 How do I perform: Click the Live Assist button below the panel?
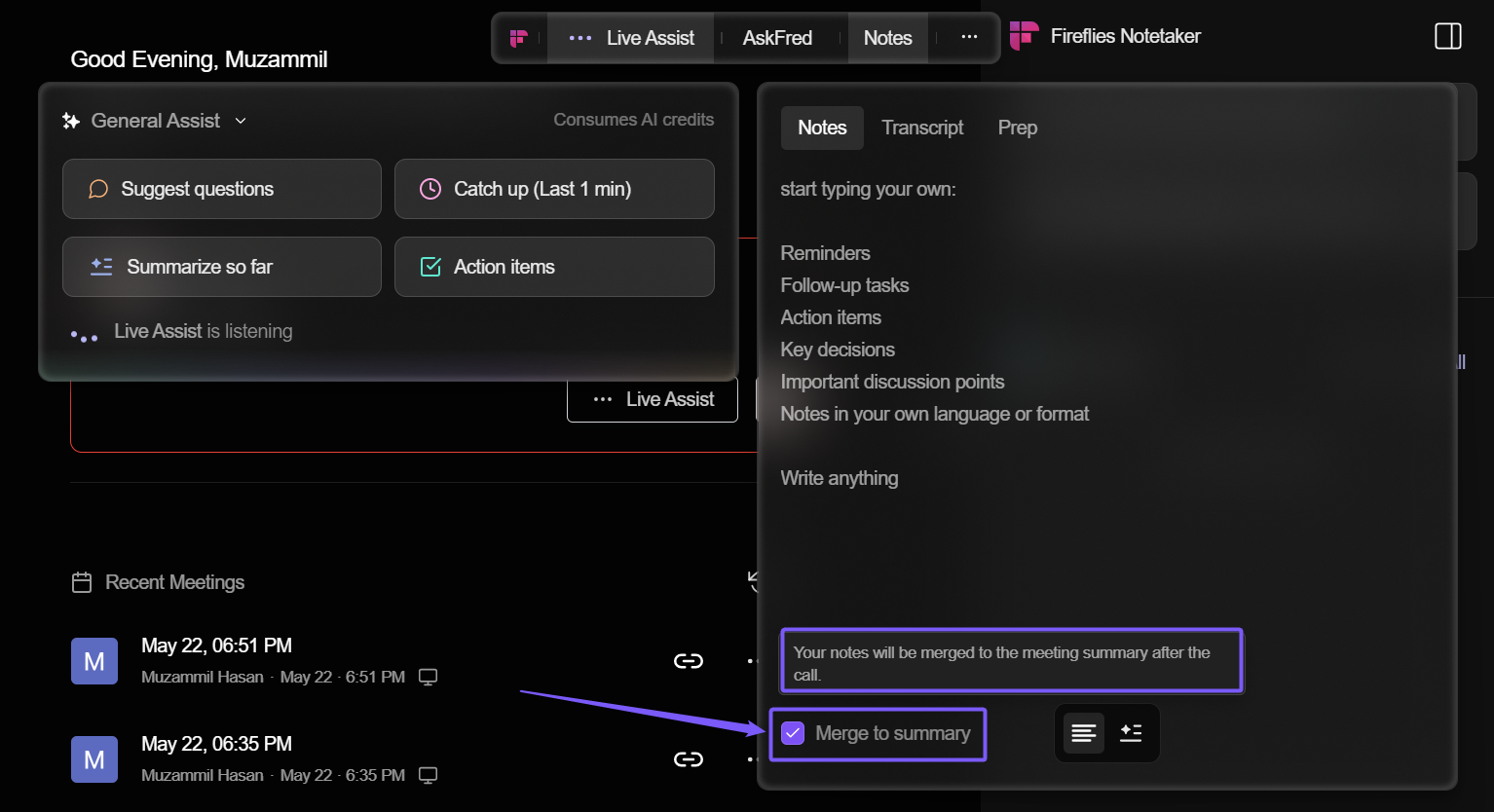click(x=653, y=399)
